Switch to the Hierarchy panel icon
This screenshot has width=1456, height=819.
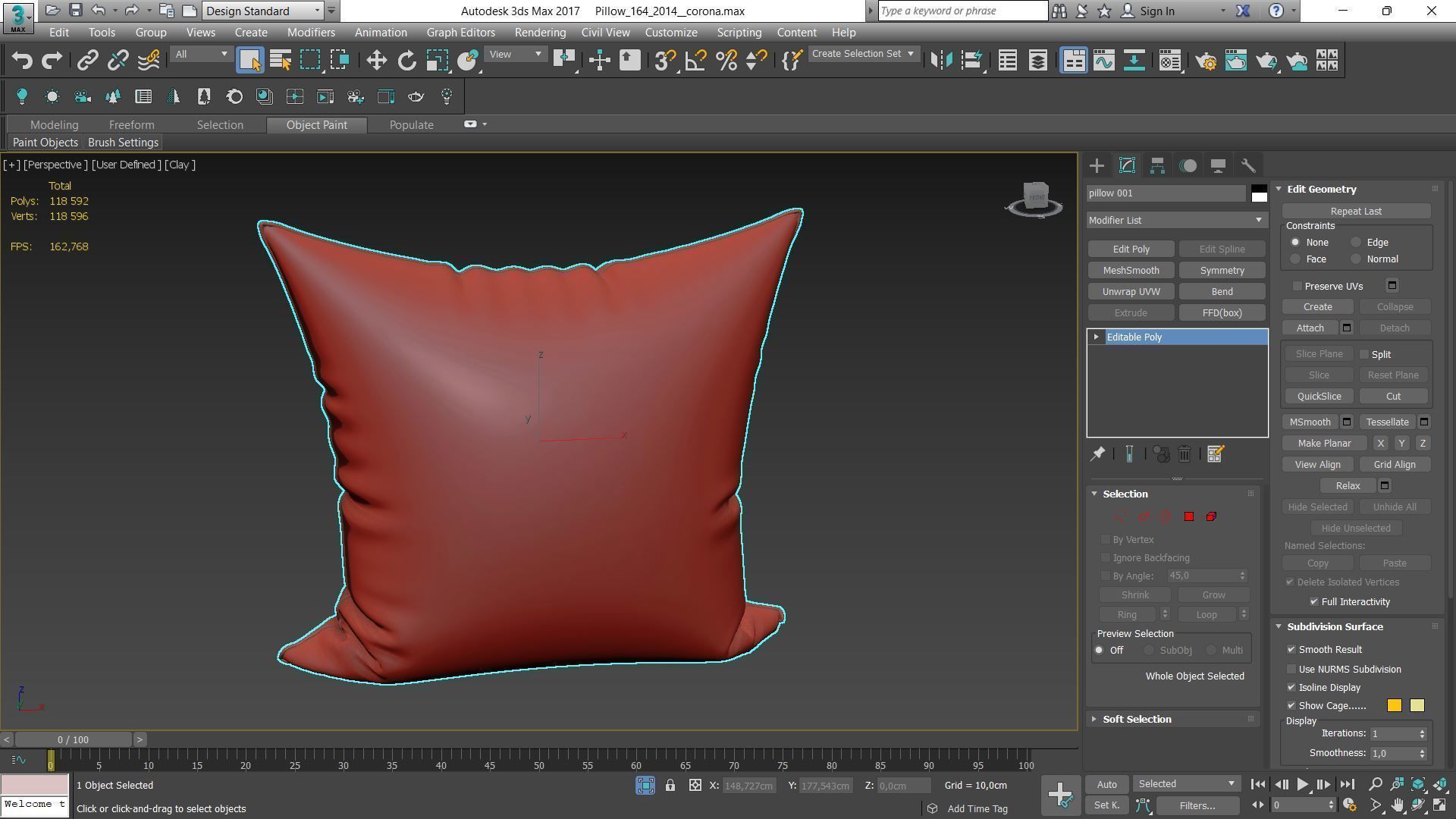[1157, 165]
